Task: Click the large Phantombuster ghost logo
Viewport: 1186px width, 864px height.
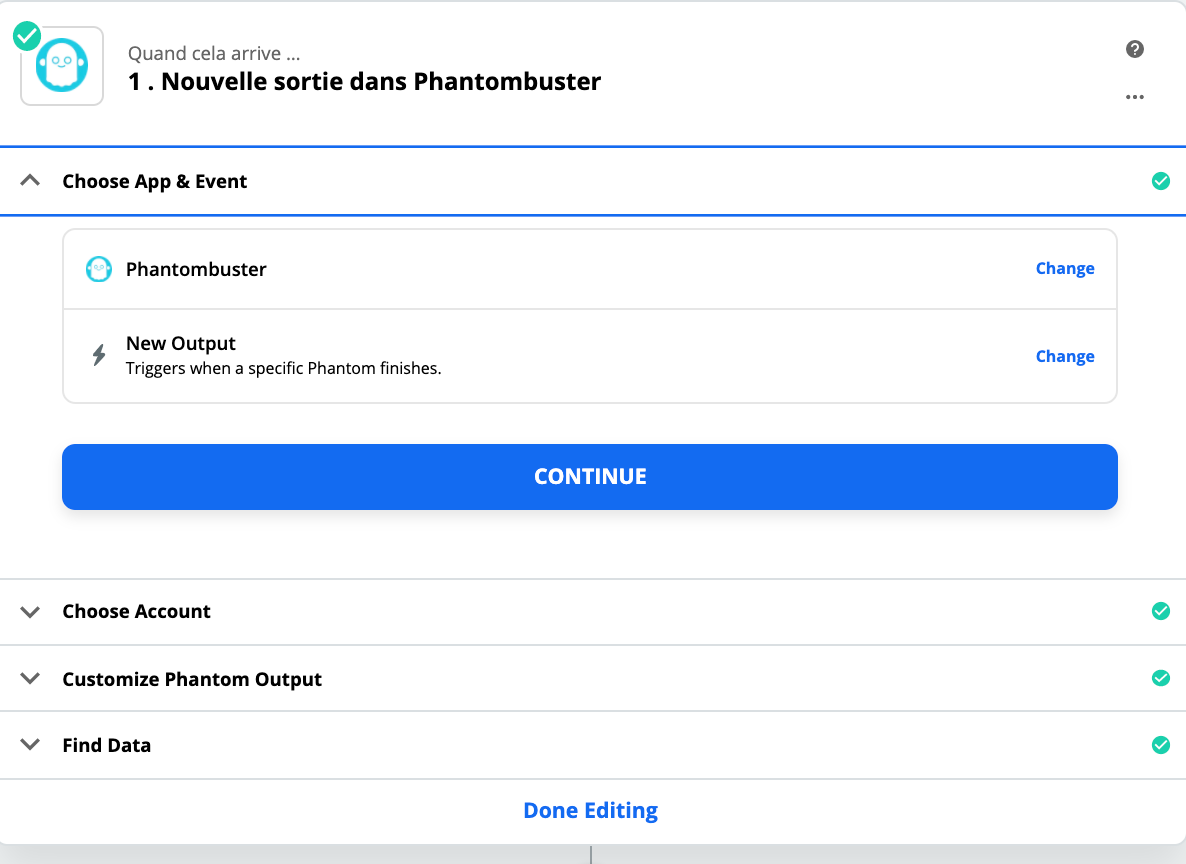Action: [62, 66]
